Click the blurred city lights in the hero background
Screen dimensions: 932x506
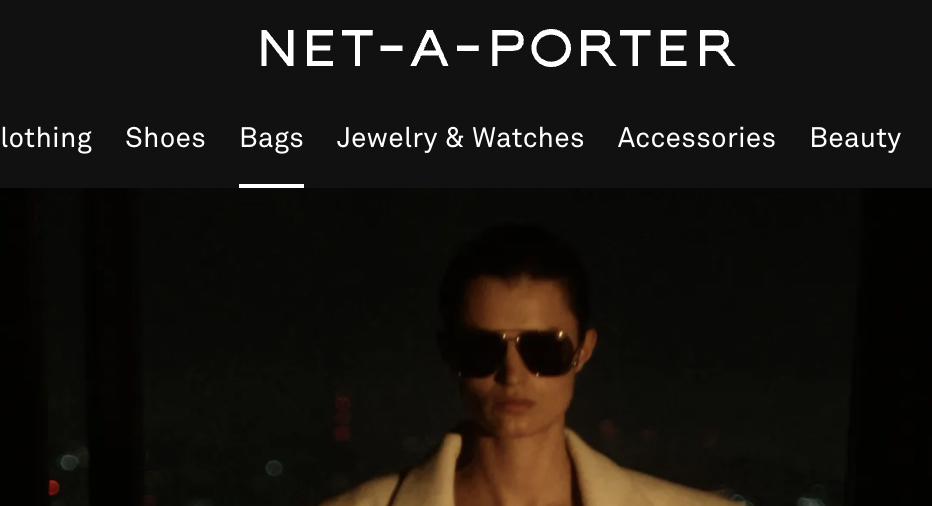click(70, 462)
